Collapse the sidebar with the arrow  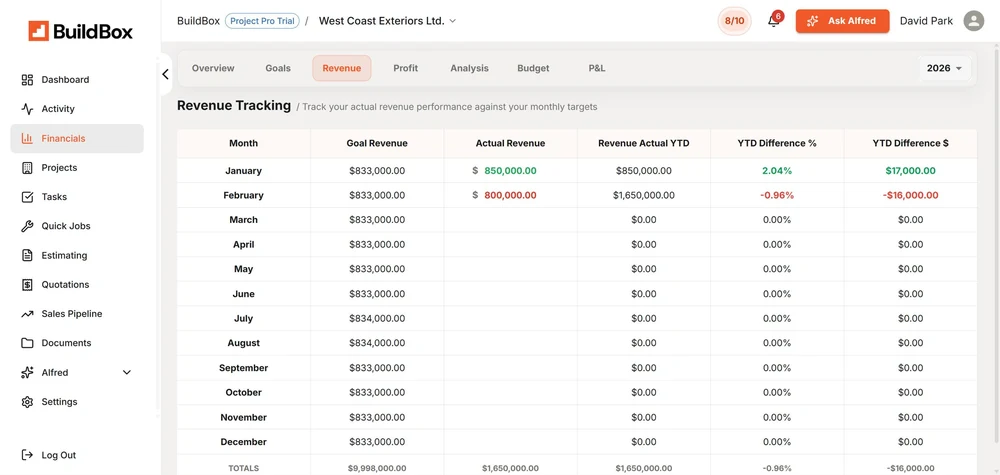point(165,74)
